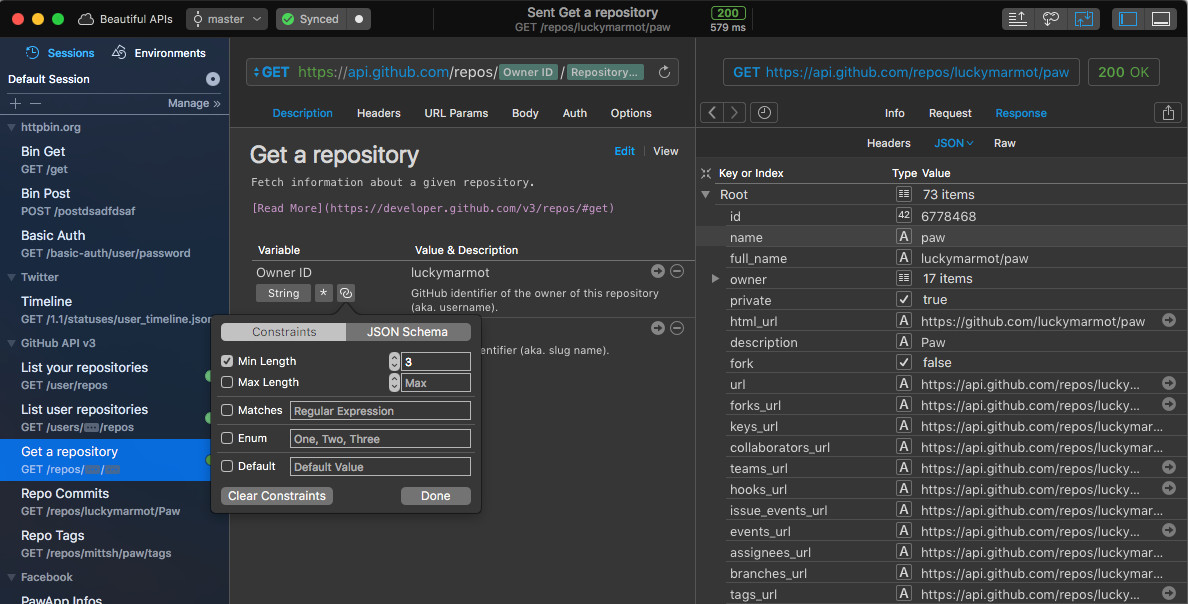Click the share/export icon in the response panel
Viewport: 1188px width, 604px height.
point(1168,113)
